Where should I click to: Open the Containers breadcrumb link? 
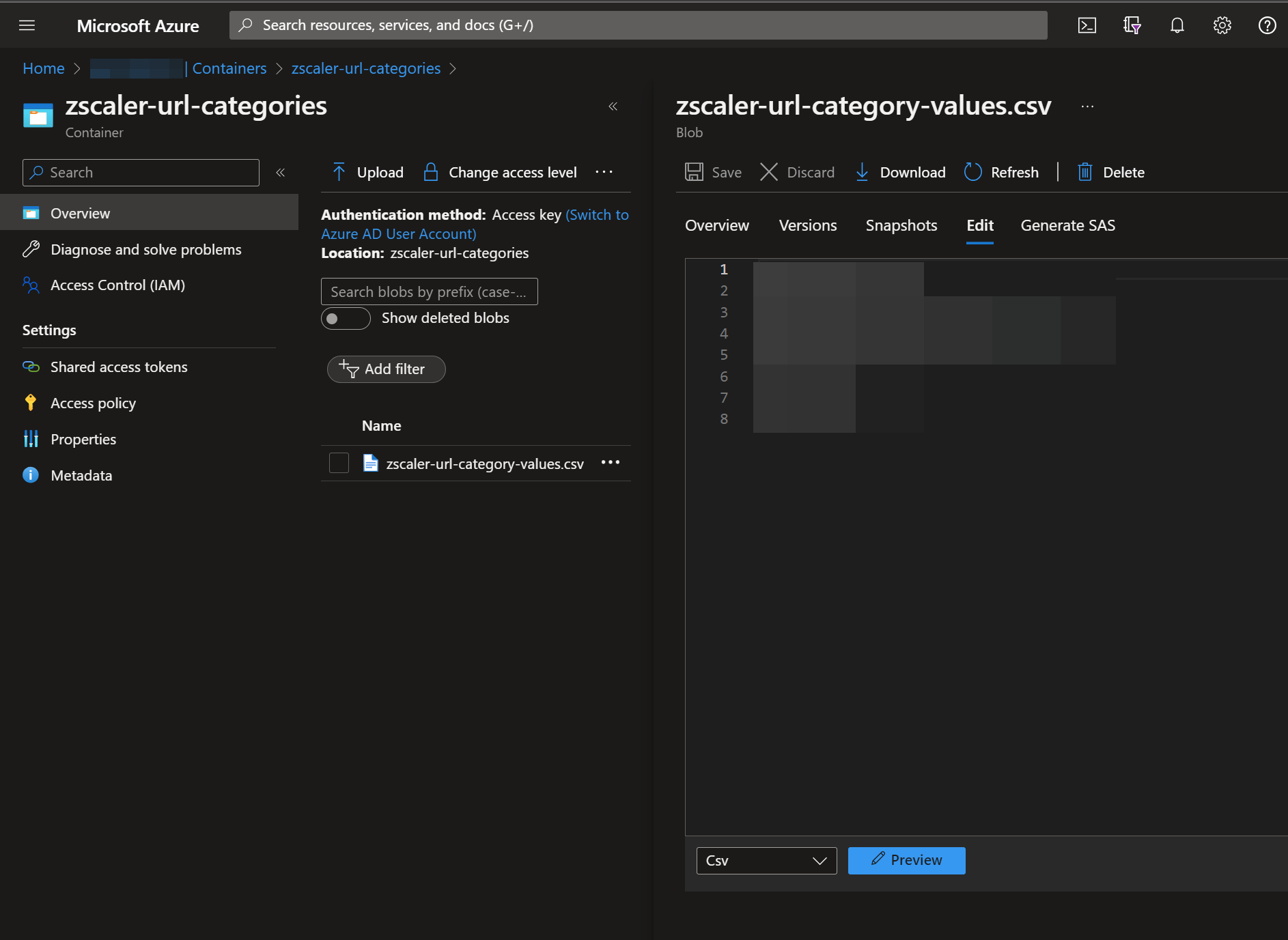229,68
